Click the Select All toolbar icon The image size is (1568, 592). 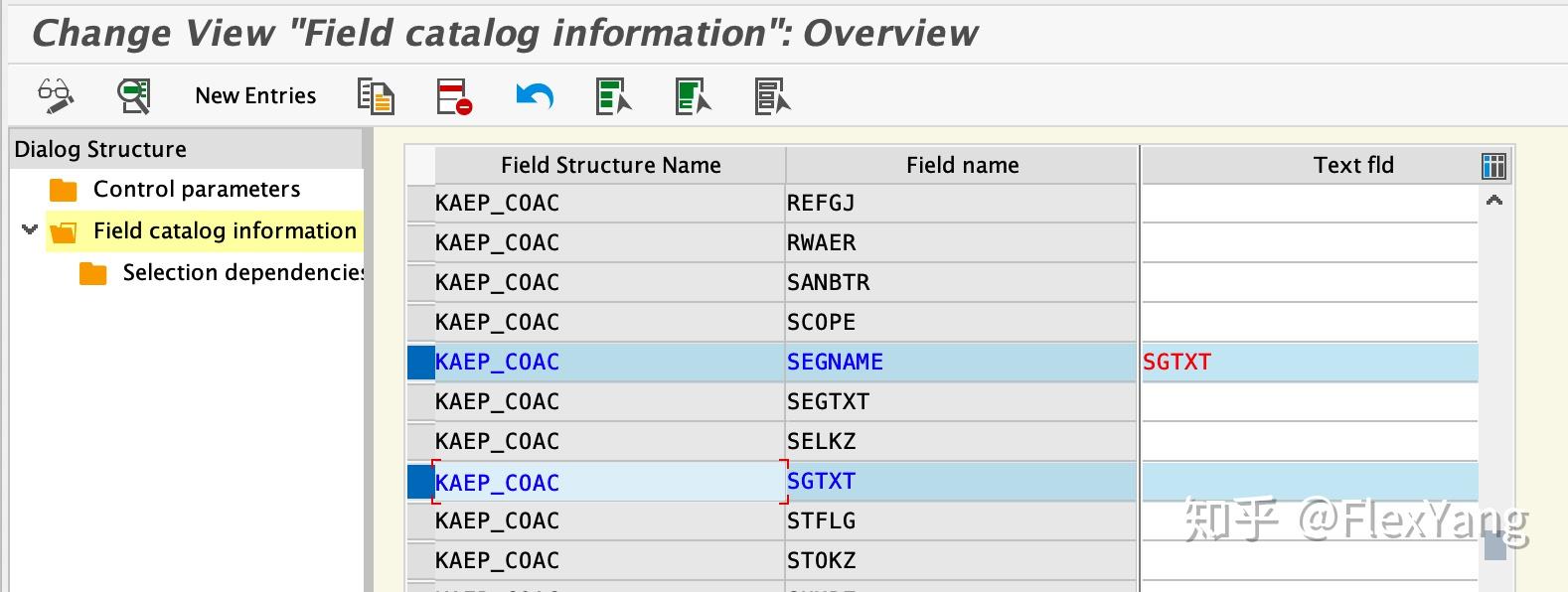pyautogui.click(x=614, y=96)
